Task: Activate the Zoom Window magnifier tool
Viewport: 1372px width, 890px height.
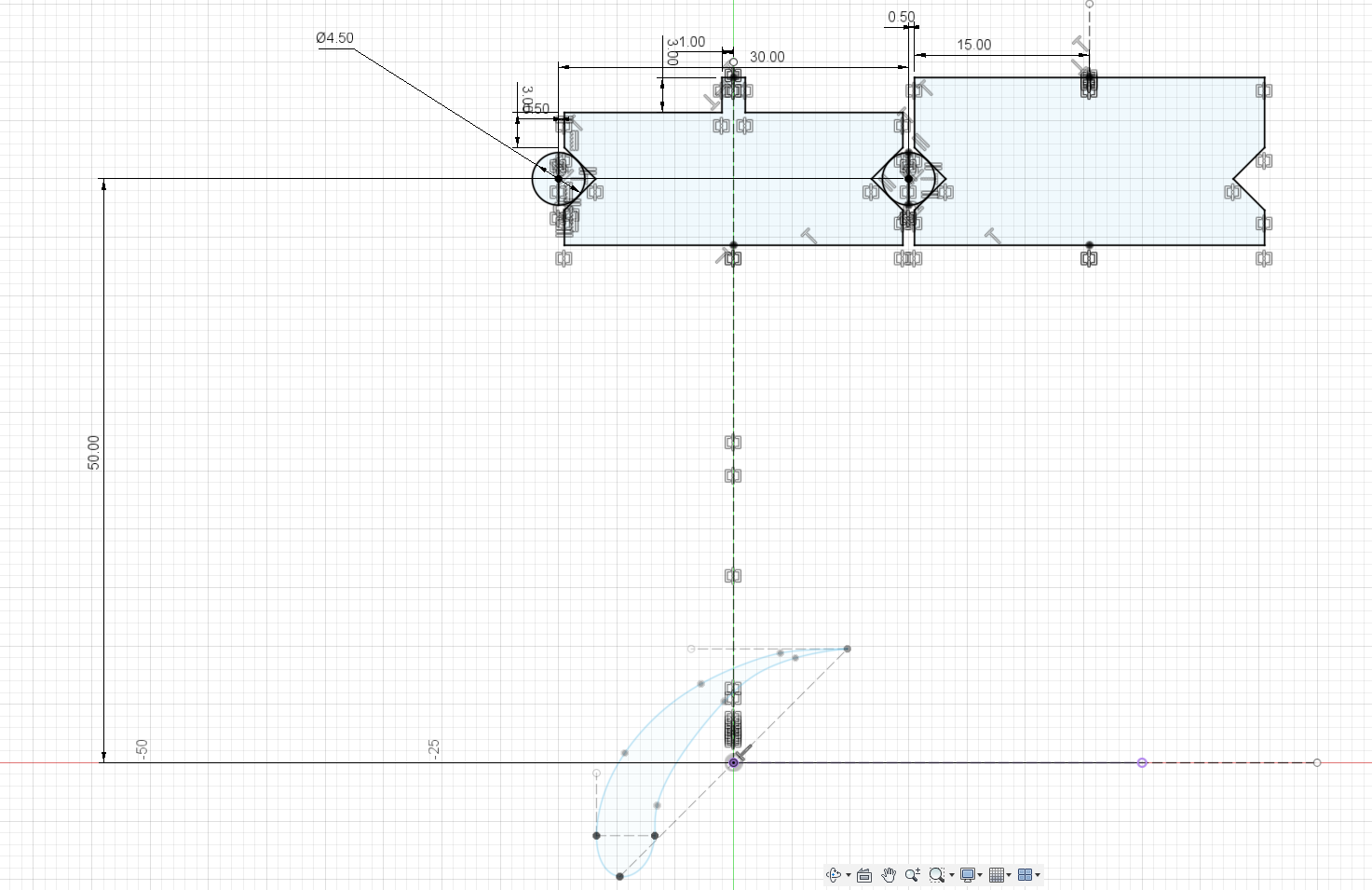Action: tap(936, 875)
